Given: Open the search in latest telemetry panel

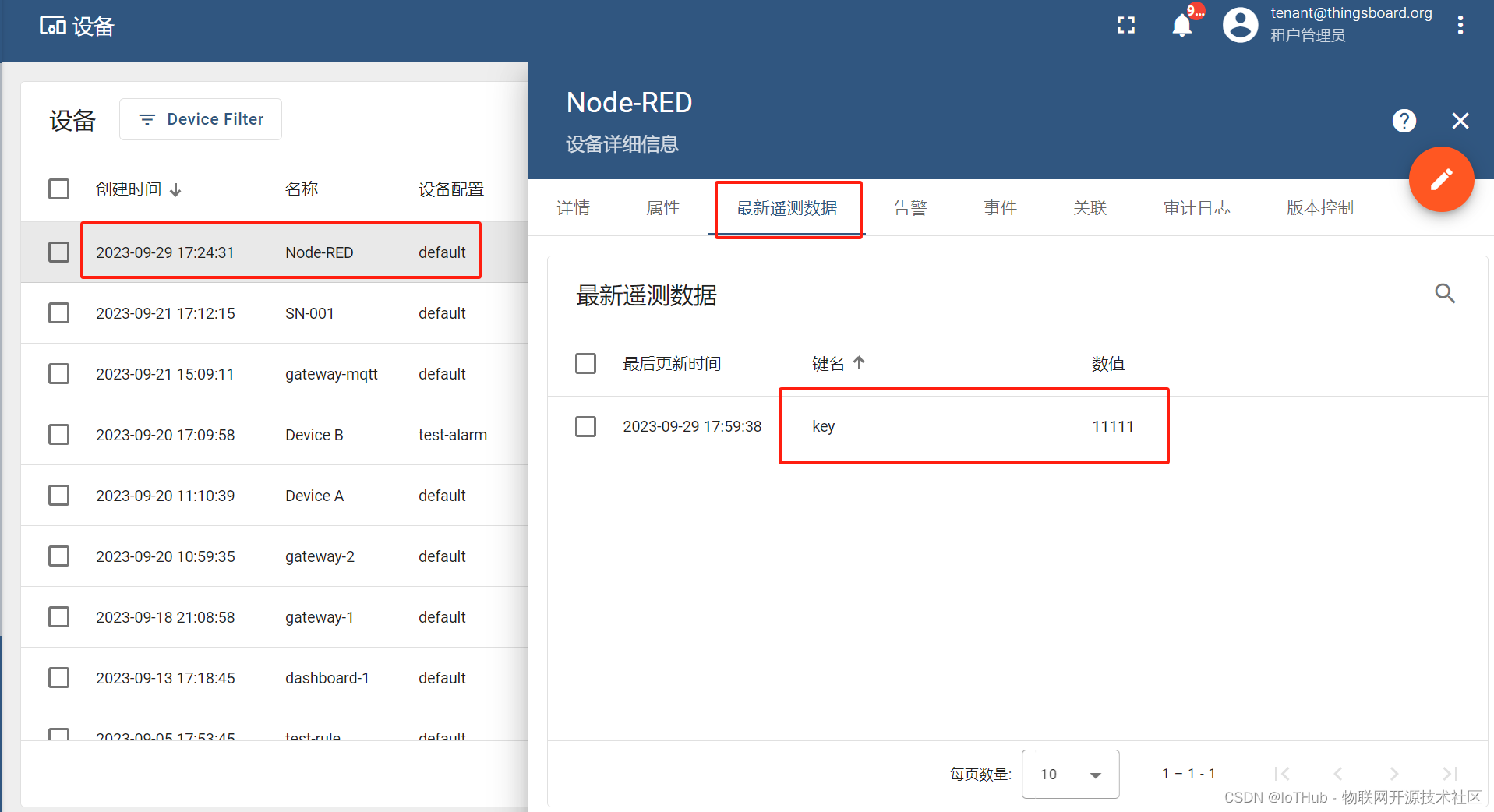Looking at the screenshot, I should click(x=1445, y=294).
